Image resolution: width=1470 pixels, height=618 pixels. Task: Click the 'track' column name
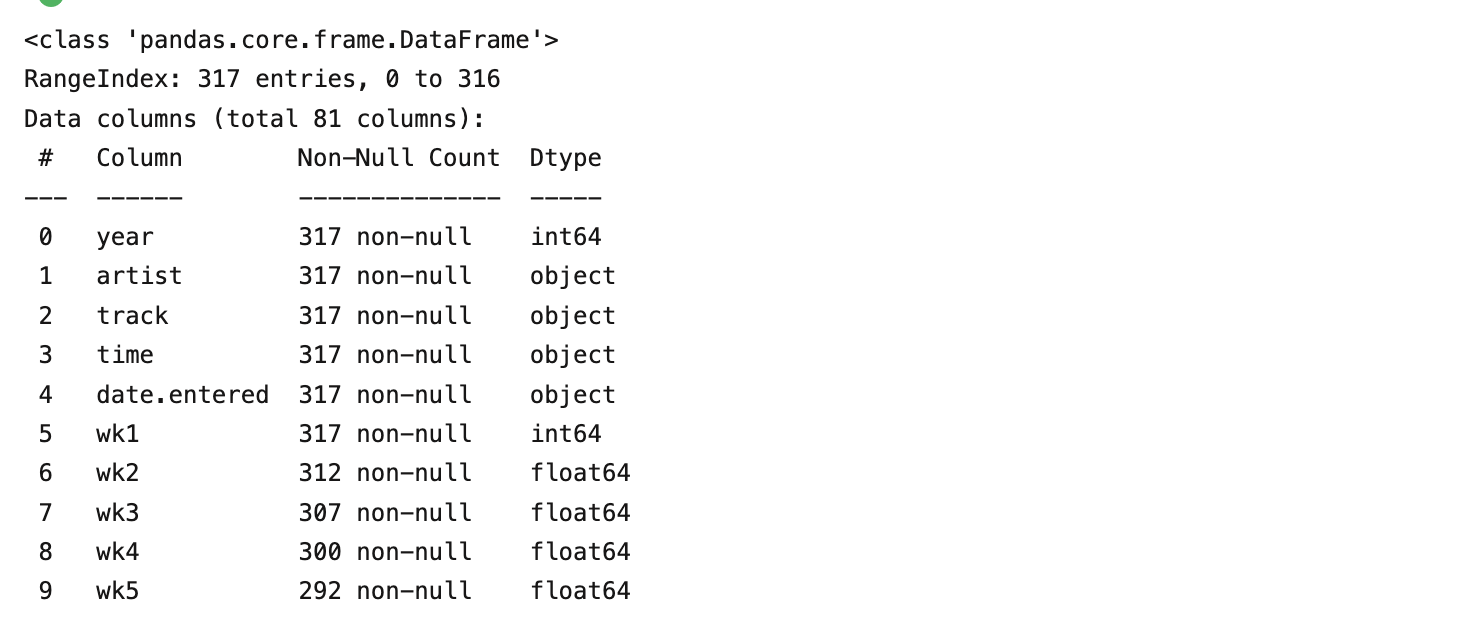click(132, 316)
